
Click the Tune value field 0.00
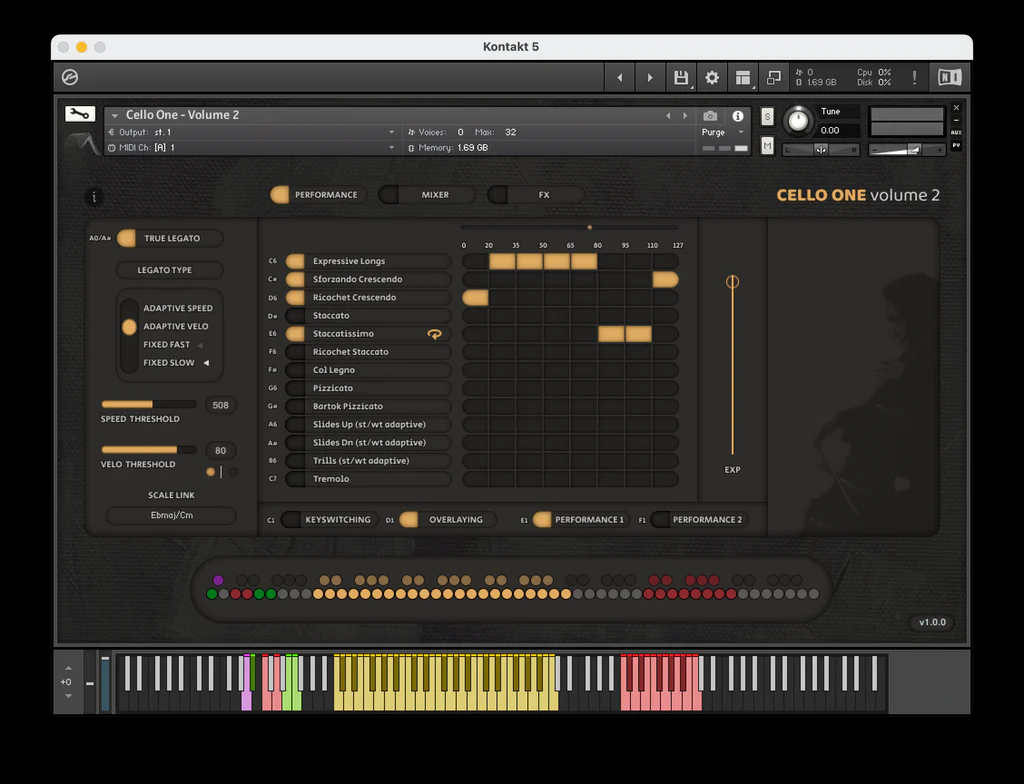(x=840, y=131)
